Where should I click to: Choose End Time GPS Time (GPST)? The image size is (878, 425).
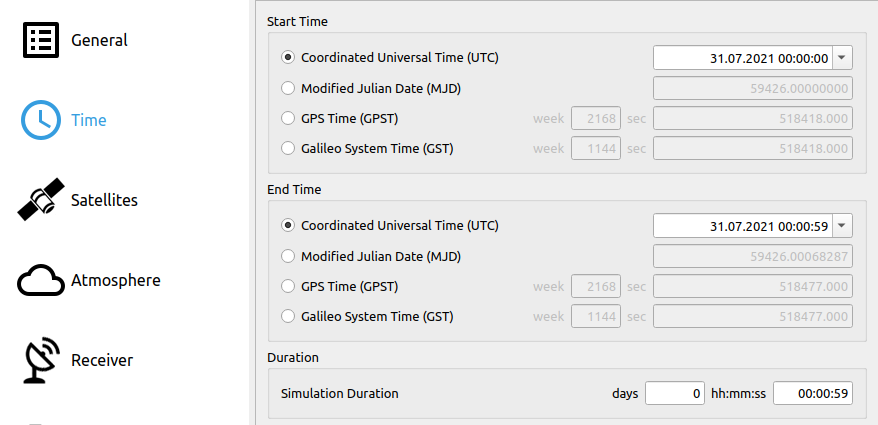(289, 287)
